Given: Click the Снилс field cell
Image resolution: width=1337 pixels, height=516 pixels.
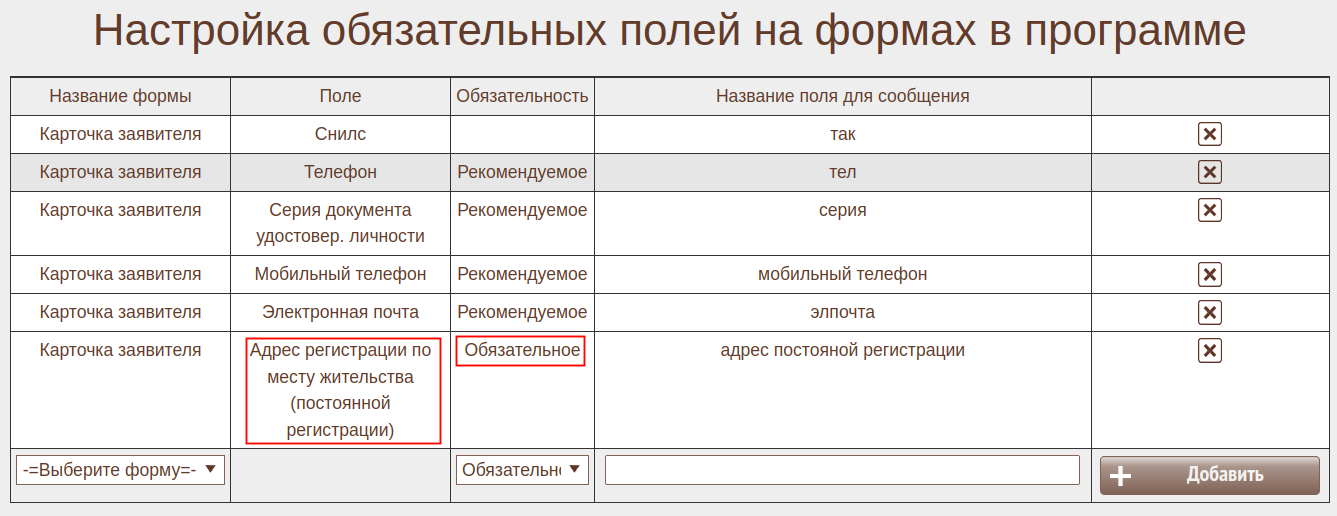Looking at the screenshot, I should tap(340, 134).
